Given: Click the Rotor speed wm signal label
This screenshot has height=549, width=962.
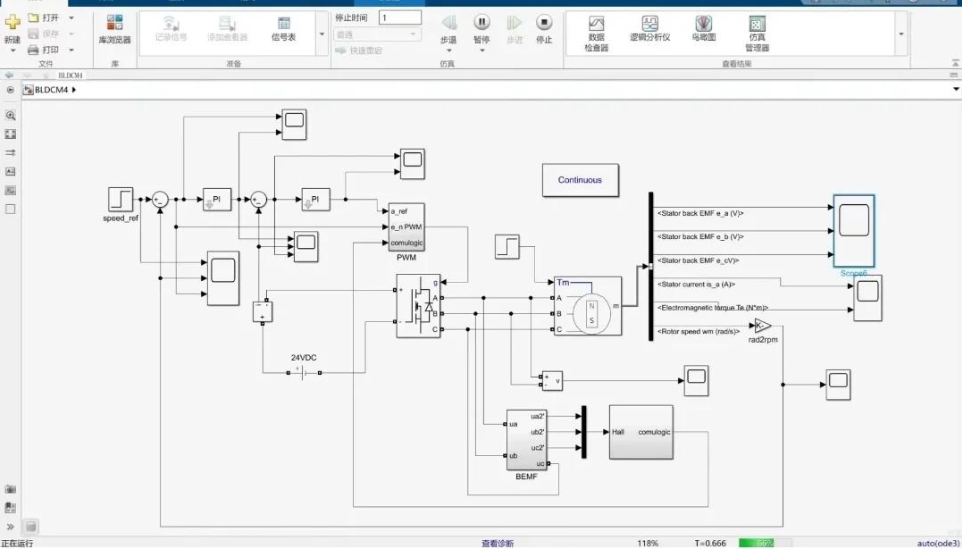Looking at the screenshot, I should point(698,331).
